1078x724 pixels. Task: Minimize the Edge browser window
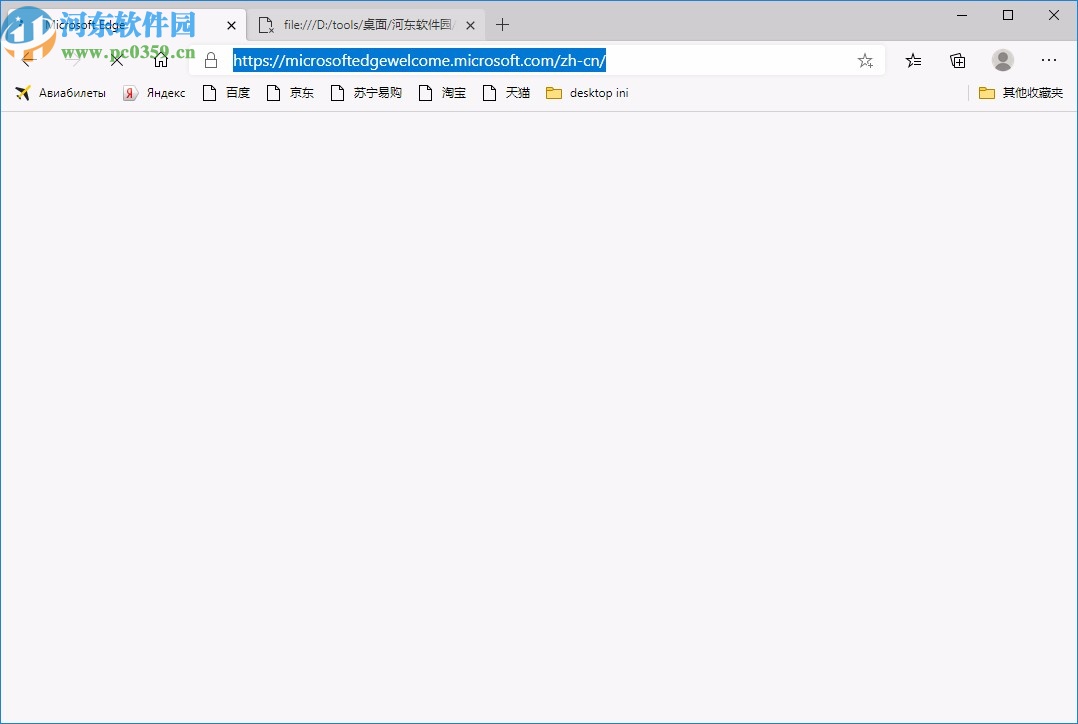click(x=962, y=15)
